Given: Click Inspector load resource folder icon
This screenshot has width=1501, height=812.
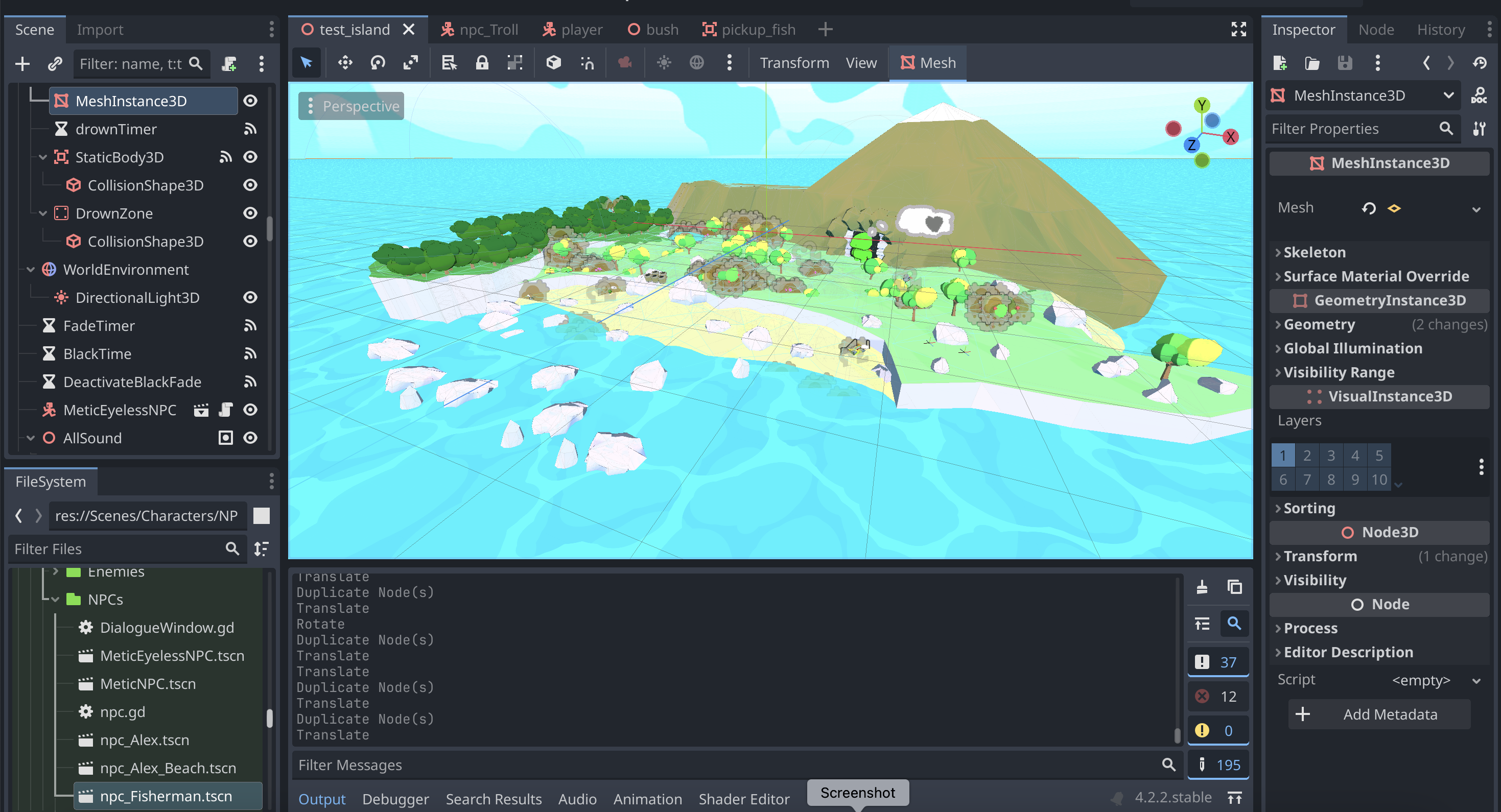Looking at the screenshot, I should point(1311,63).
